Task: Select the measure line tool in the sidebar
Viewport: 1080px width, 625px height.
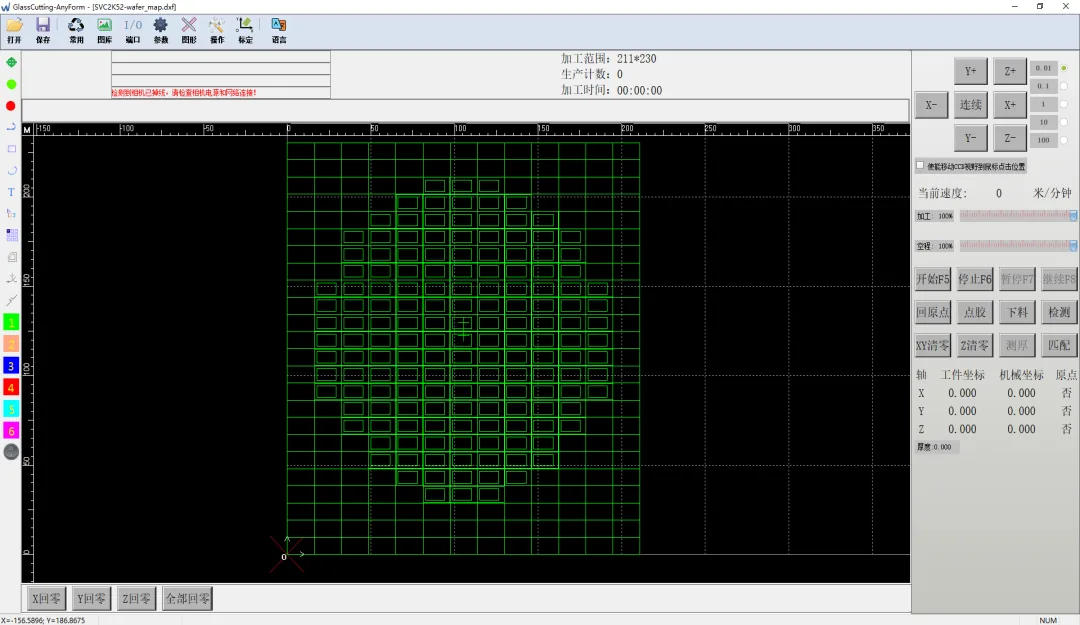Action: coord(11,300)
